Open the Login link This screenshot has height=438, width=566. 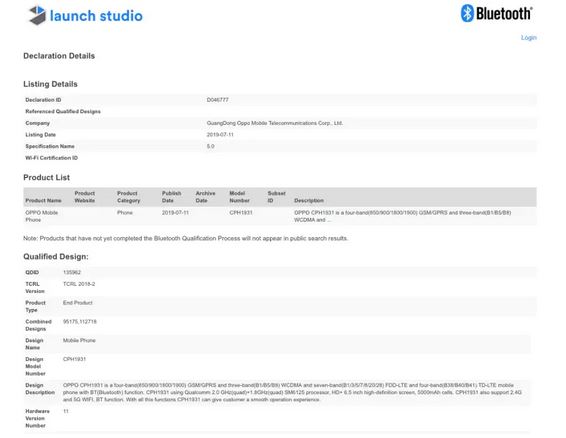coord(528,38)
